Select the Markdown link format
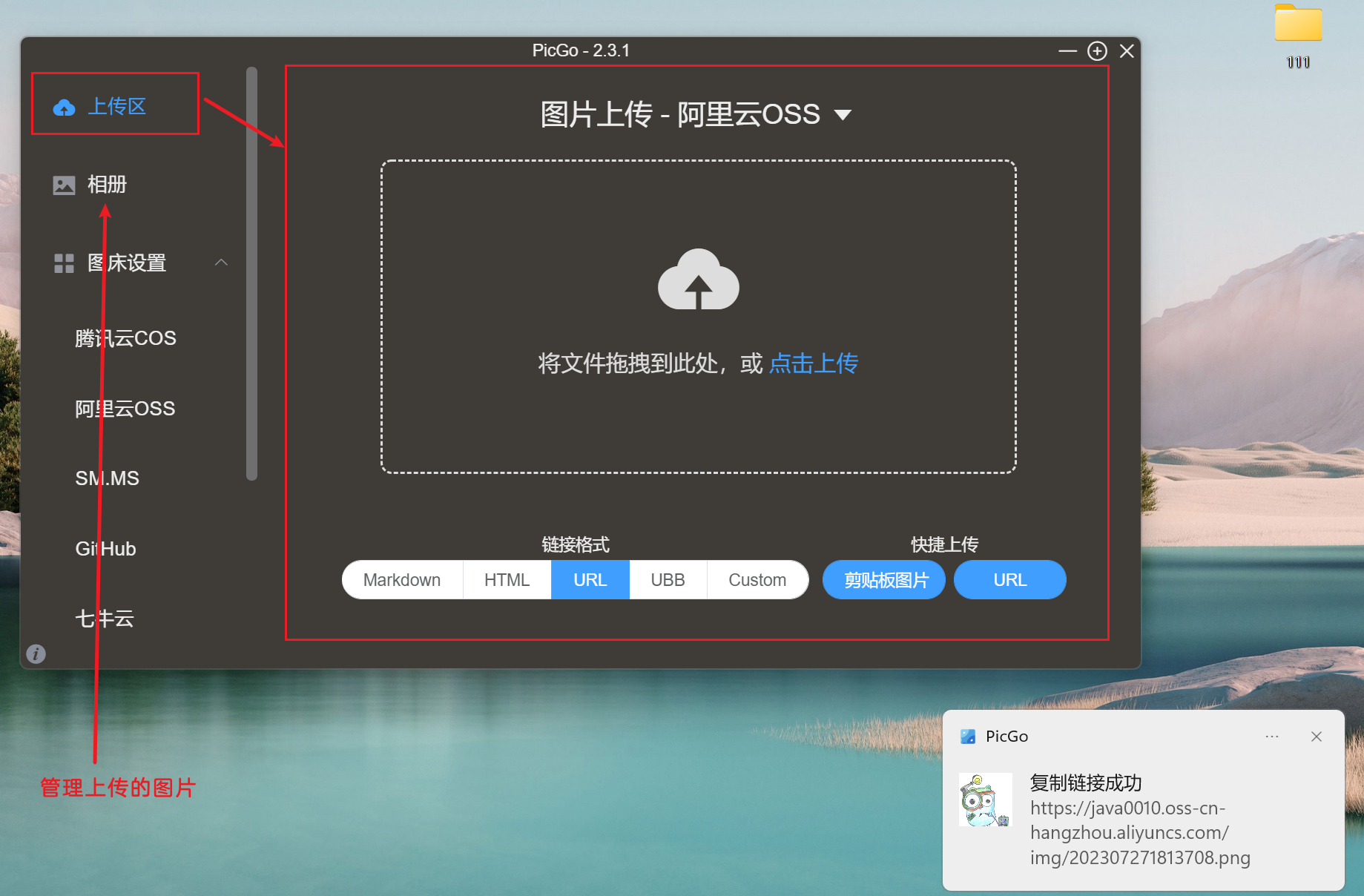Screen dimensions: 1364x896 [402, 580]
